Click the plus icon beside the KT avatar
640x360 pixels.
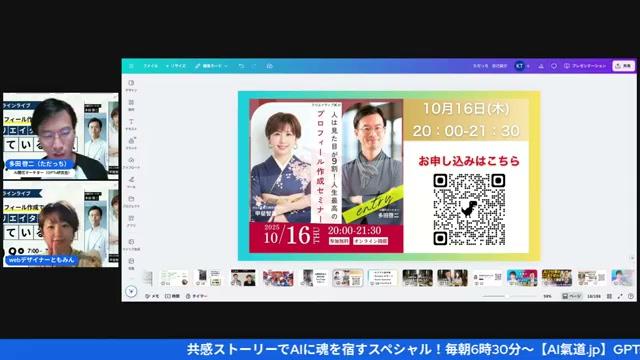pos(528,66)
